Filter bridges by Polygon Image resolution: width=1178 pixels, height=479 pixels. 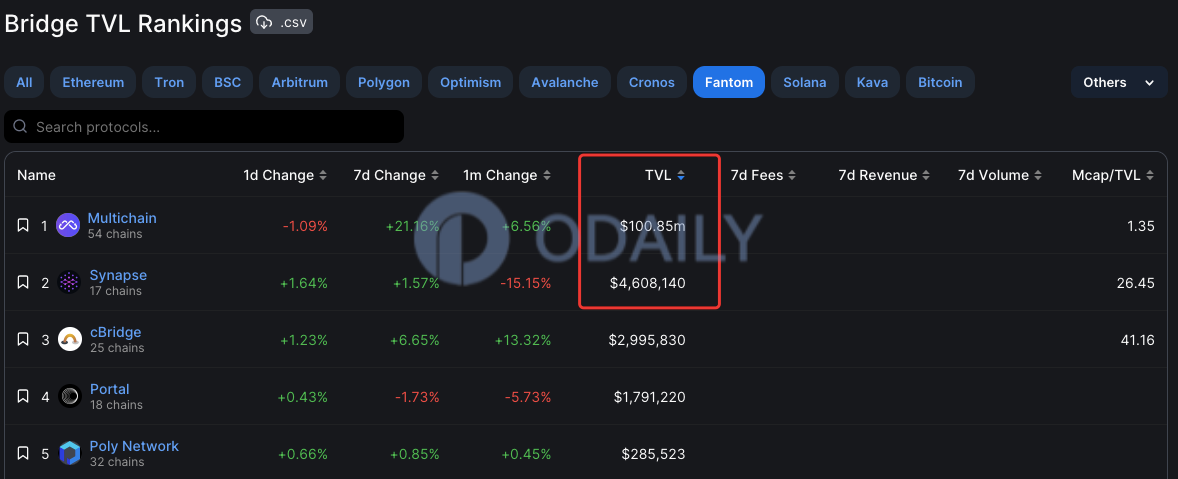pyautogui.click(x=384, y=83)
